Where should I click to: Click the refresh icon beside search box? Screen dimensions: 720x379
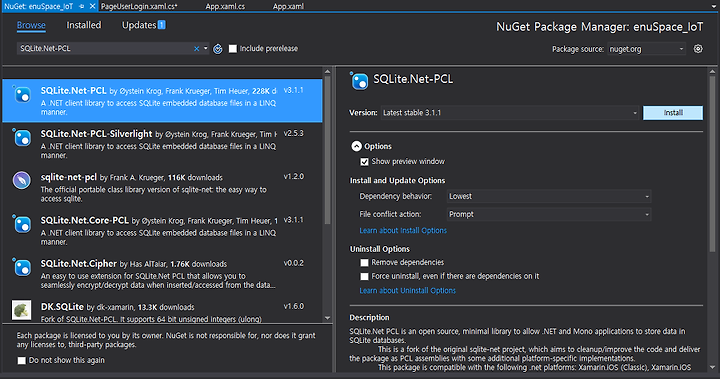tap(218, 49)
